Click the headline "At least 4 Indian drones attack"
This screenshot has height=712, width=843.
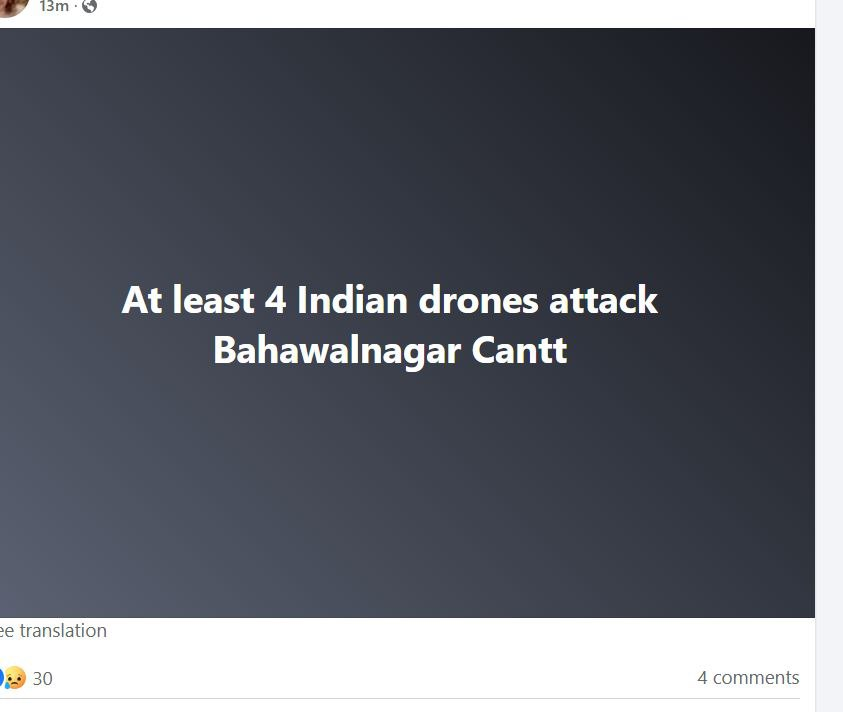(390, 300)
